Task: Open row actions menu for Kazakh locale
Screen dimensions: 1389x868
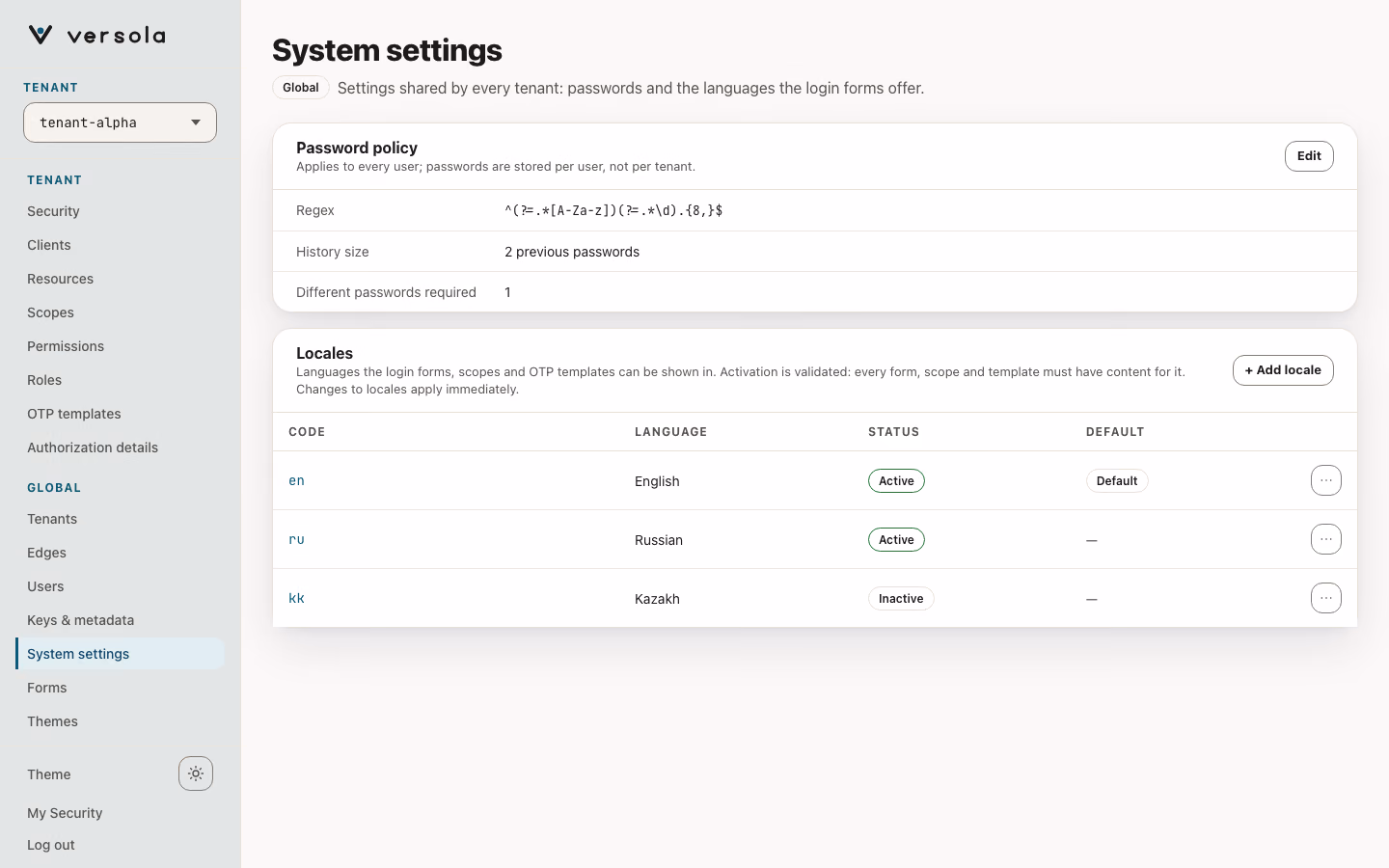Action: tap(1326, 598)
